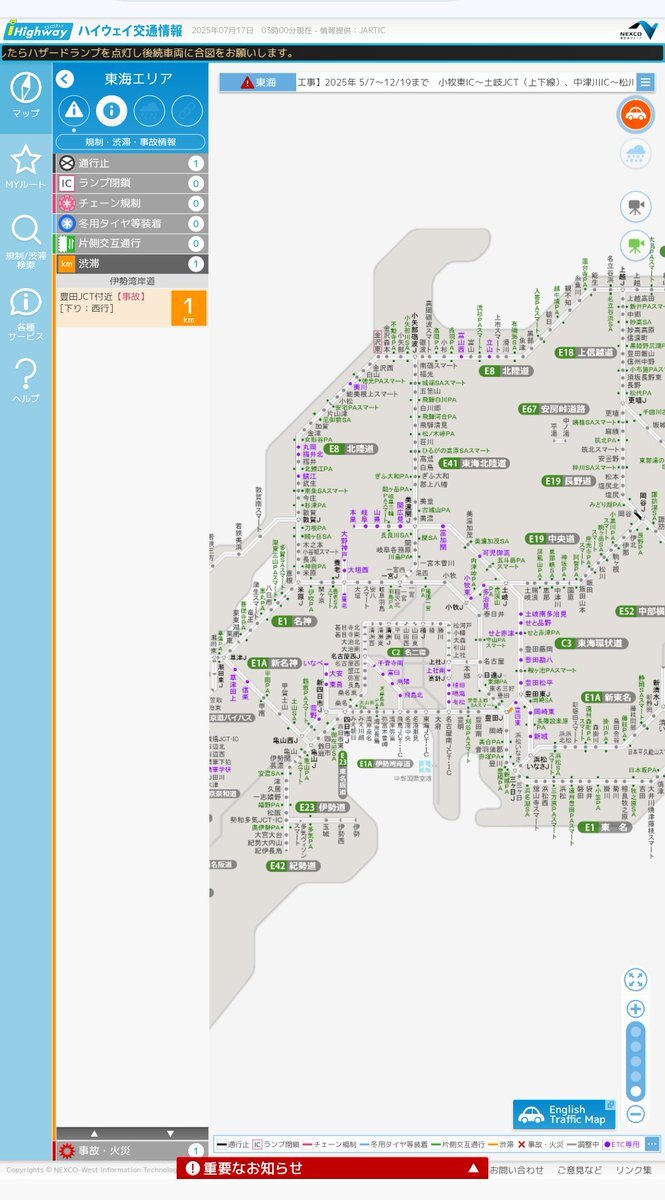Click E8 北陸道 label near top
The width and height of the screenshot is (665, 1200).
point(504,371)
